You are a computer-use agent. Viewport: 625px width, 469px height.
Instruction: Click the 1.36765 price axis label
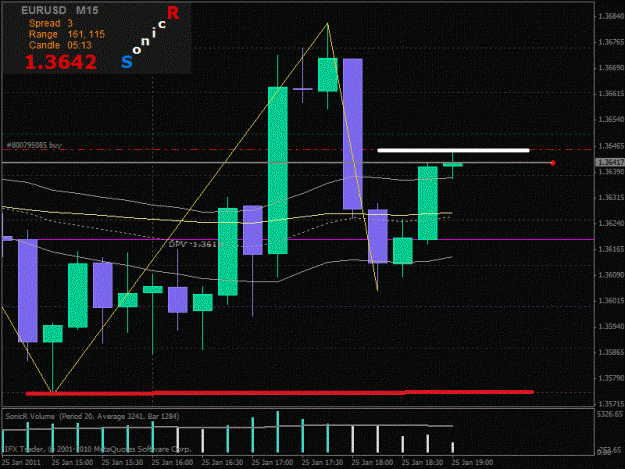(x=611, y=42)
